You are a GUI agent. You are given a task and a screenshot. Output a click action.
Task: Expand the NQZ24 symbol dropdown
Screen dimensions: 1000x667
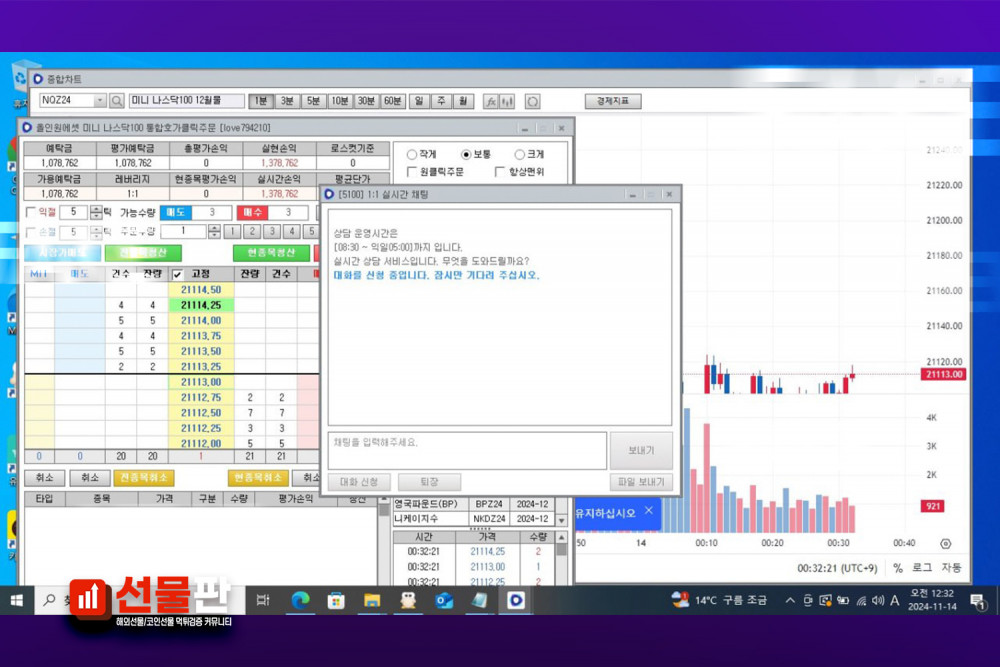point(100,101)
